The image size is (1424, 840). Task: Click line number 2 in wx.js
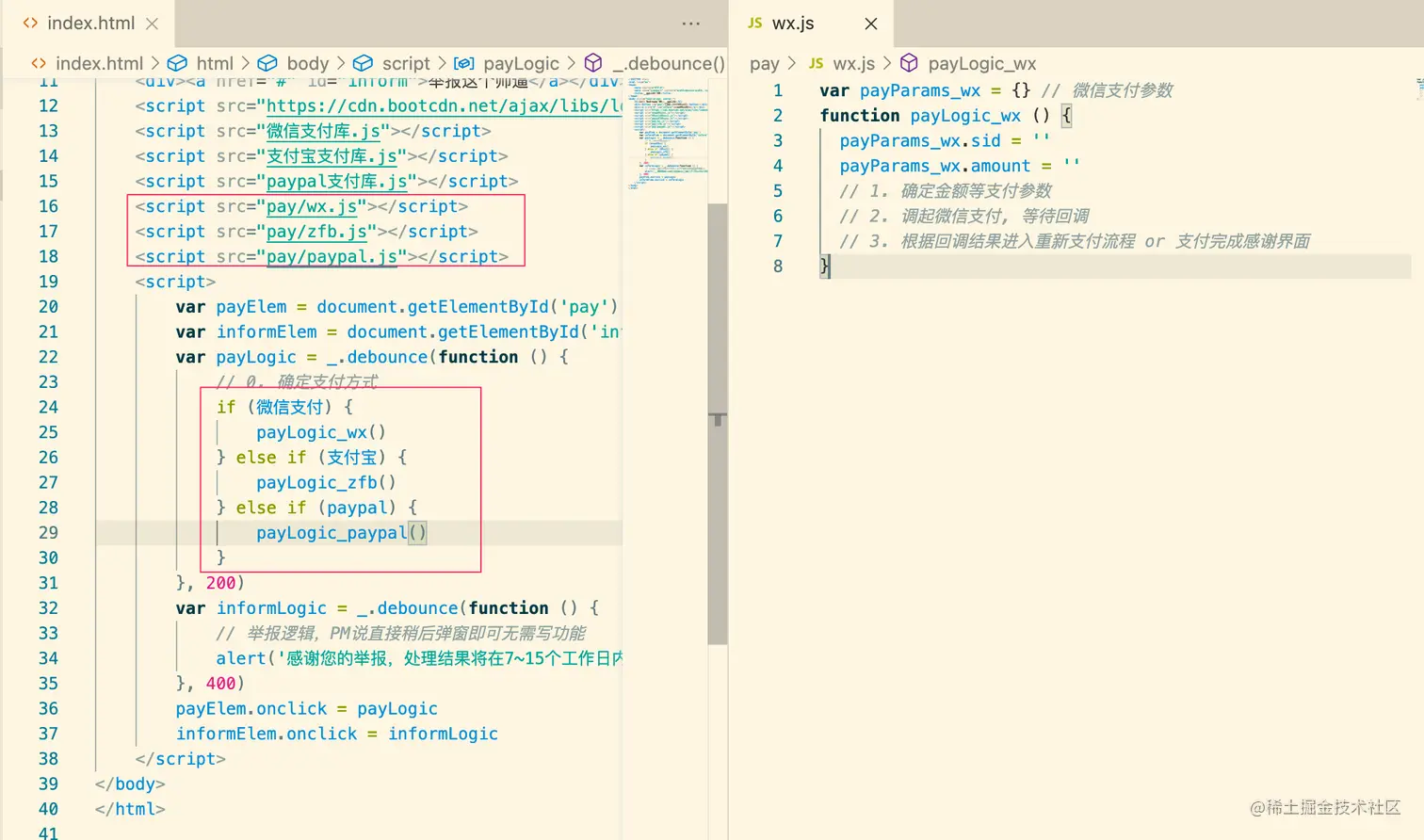[778, 115]
